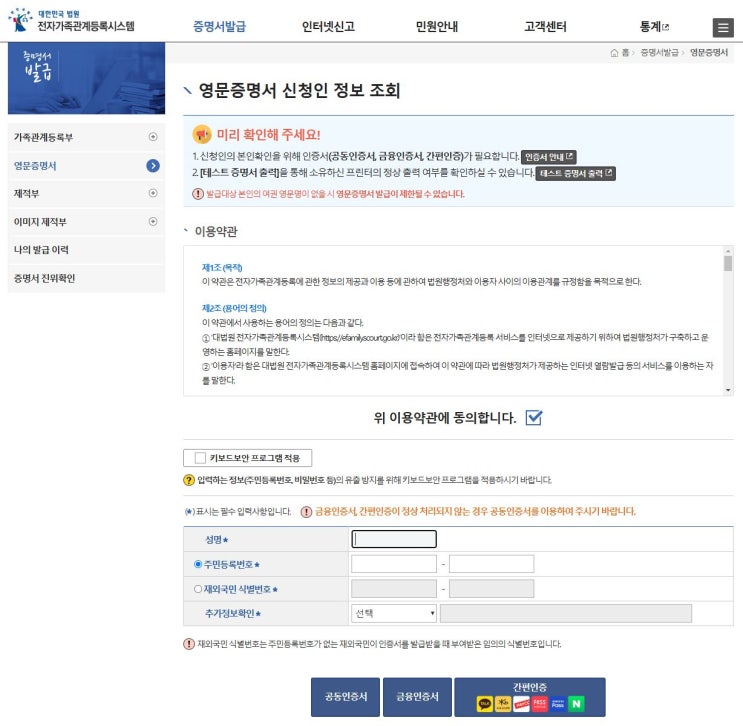Click the 증명서발급 breadcrumb link
Image resolution: width=743 pixels, height=726 pixels.
click(659, 53)
